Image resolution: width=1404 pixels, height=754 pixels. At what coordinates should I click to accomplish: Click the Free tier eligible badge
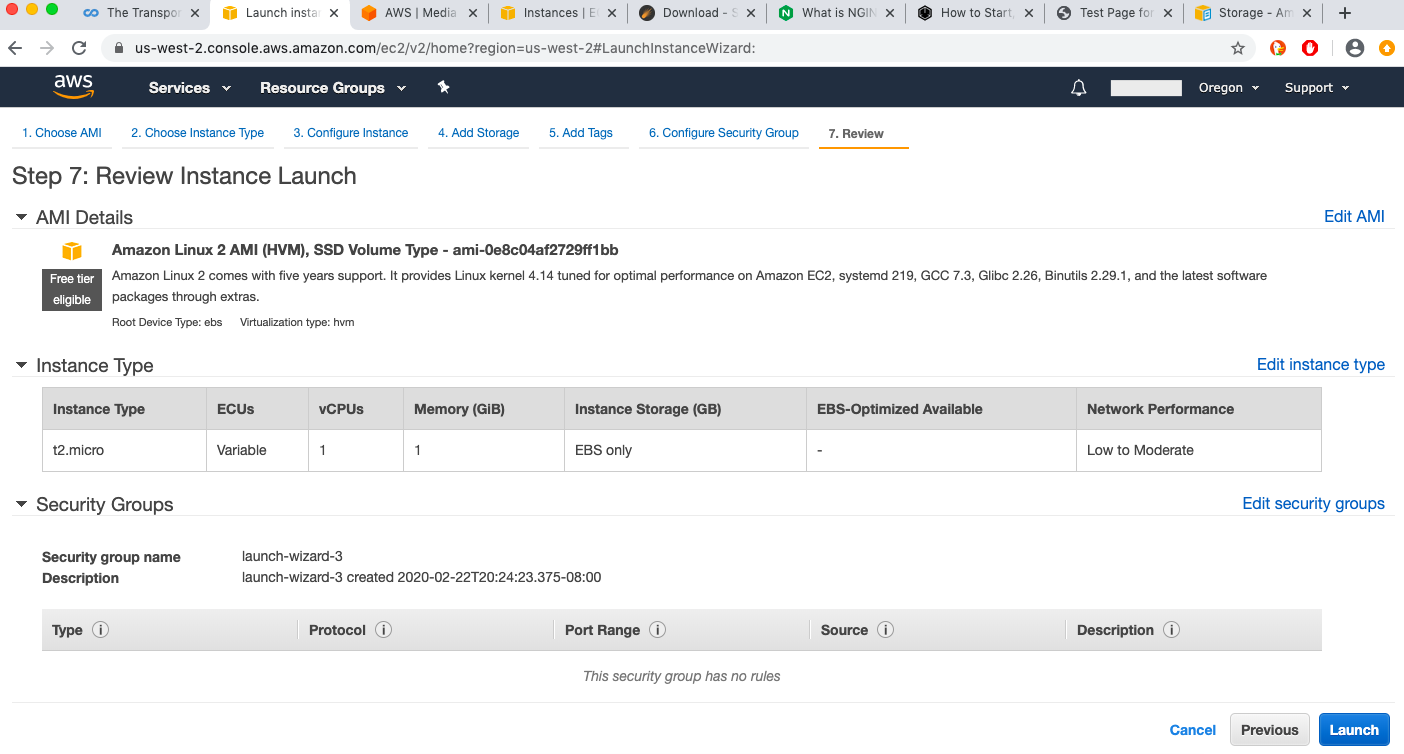[72, 289]
